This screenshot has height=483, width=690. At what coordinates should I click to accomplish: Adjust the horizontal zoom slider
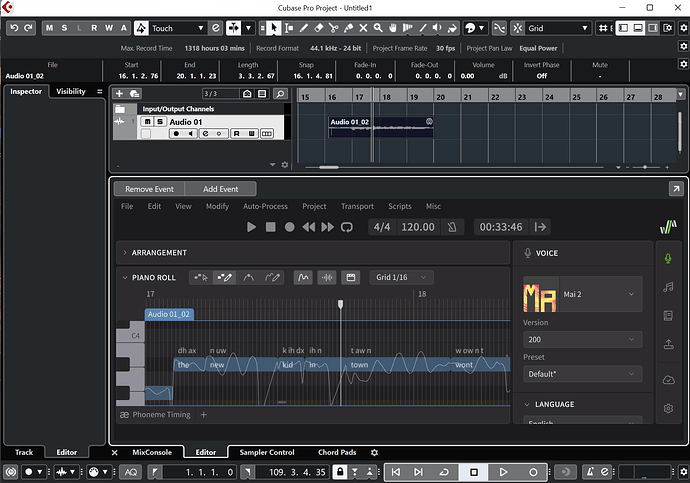(645, 167)
